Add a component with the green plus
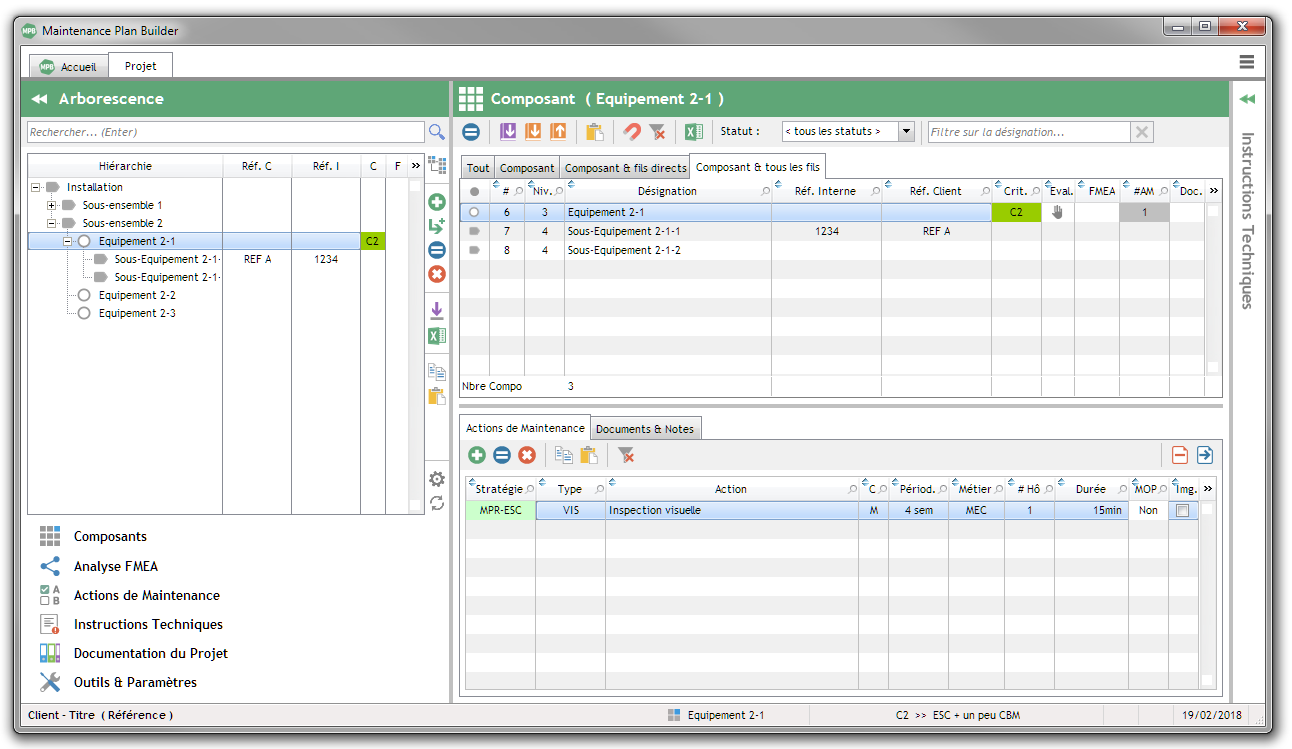Image resolution: width=1292 pixels, height=749 pixels. coord(437,202)
